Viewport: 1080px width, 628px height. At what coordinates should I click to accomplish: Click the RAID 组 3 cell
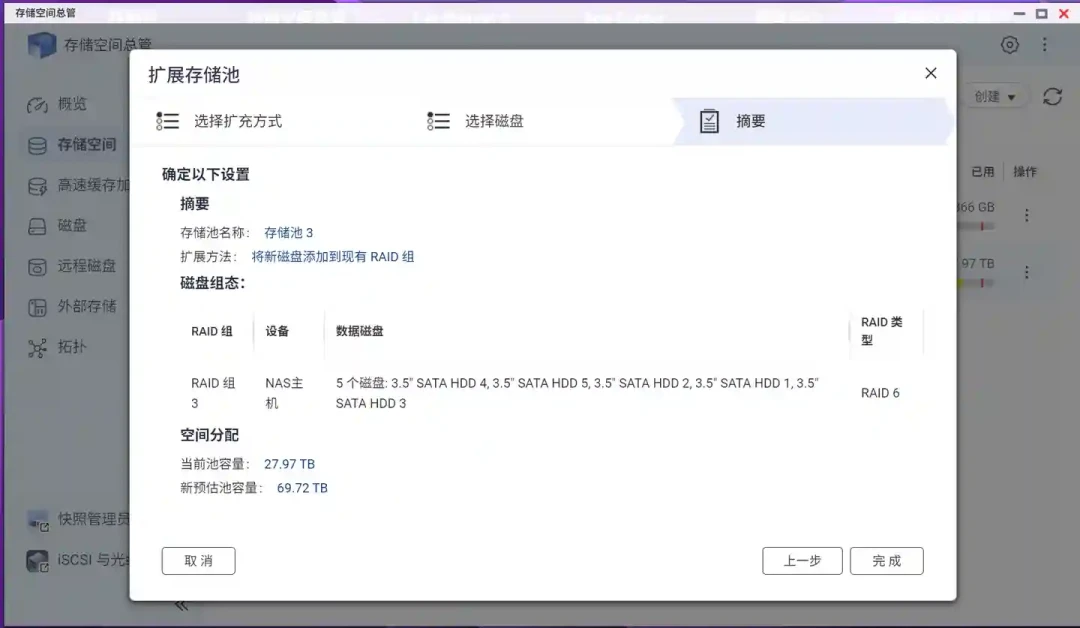pos(213,393)
